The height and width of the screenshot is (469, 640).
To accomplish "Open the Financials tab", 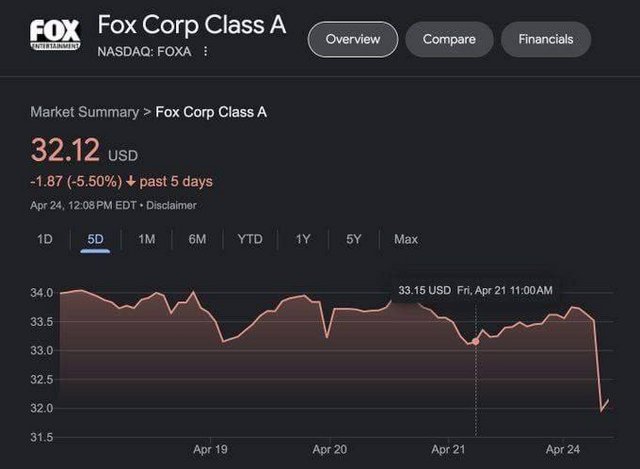I will pos(546,39).
